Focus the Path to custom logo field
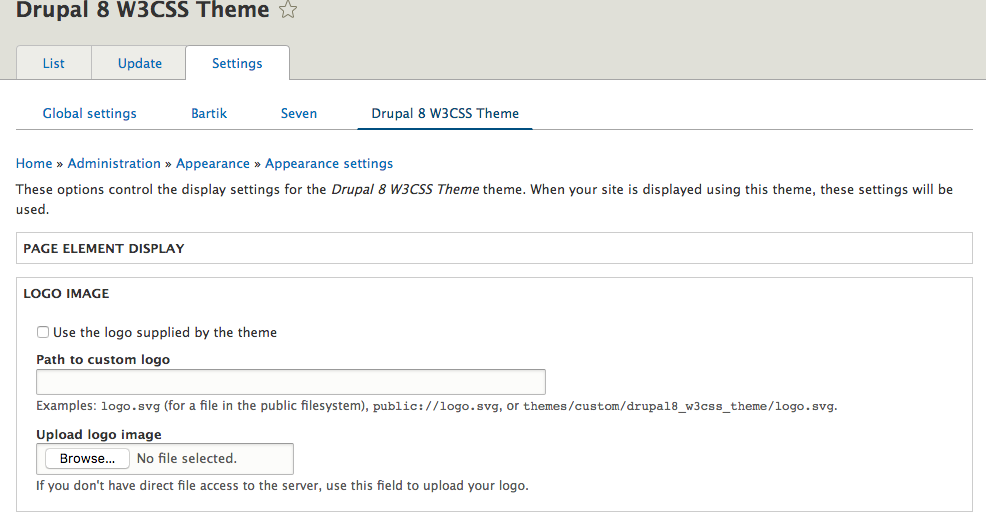 point(291,382)
